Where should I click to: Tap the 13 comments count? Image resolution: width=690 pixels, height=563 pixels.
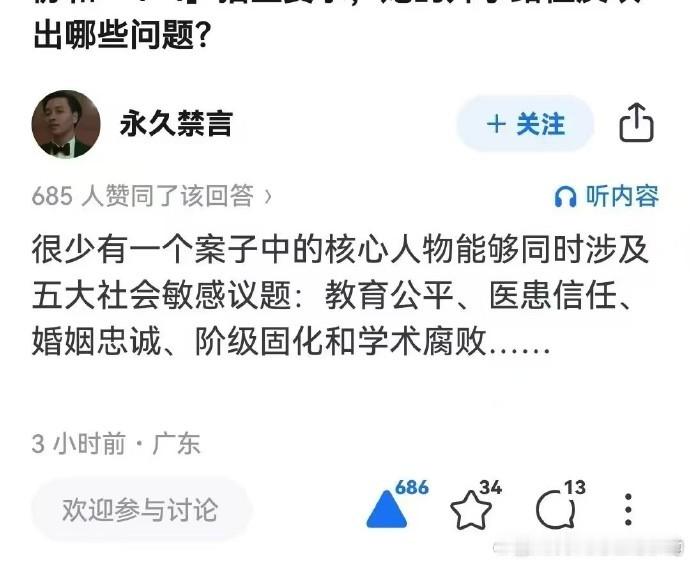[576, 487]
